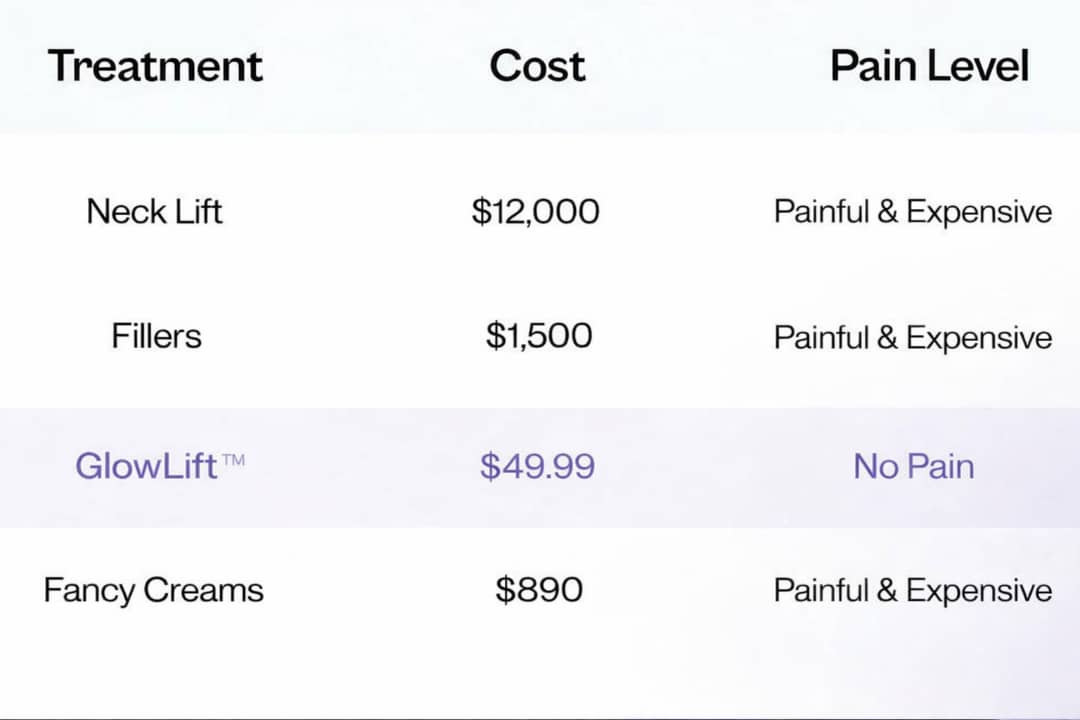Viewport: 1080px width, 720px height.
Task: Select the $12,000 cost value
Action: pos(536,211)
